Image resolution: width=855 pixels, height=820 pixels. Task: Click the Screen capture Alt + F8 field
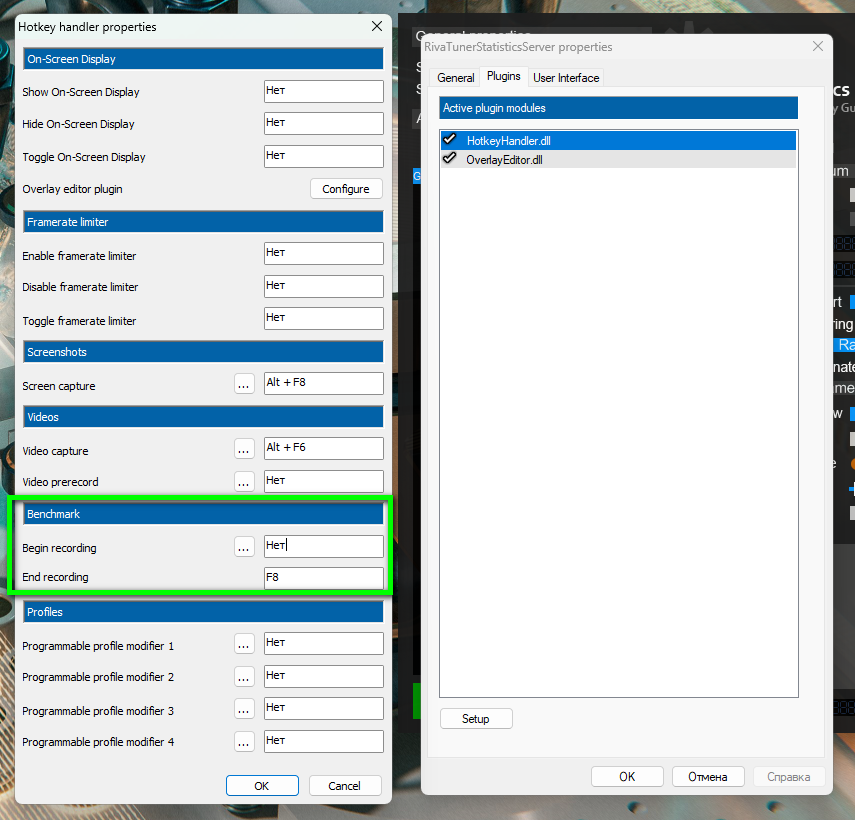coord(323,383)
